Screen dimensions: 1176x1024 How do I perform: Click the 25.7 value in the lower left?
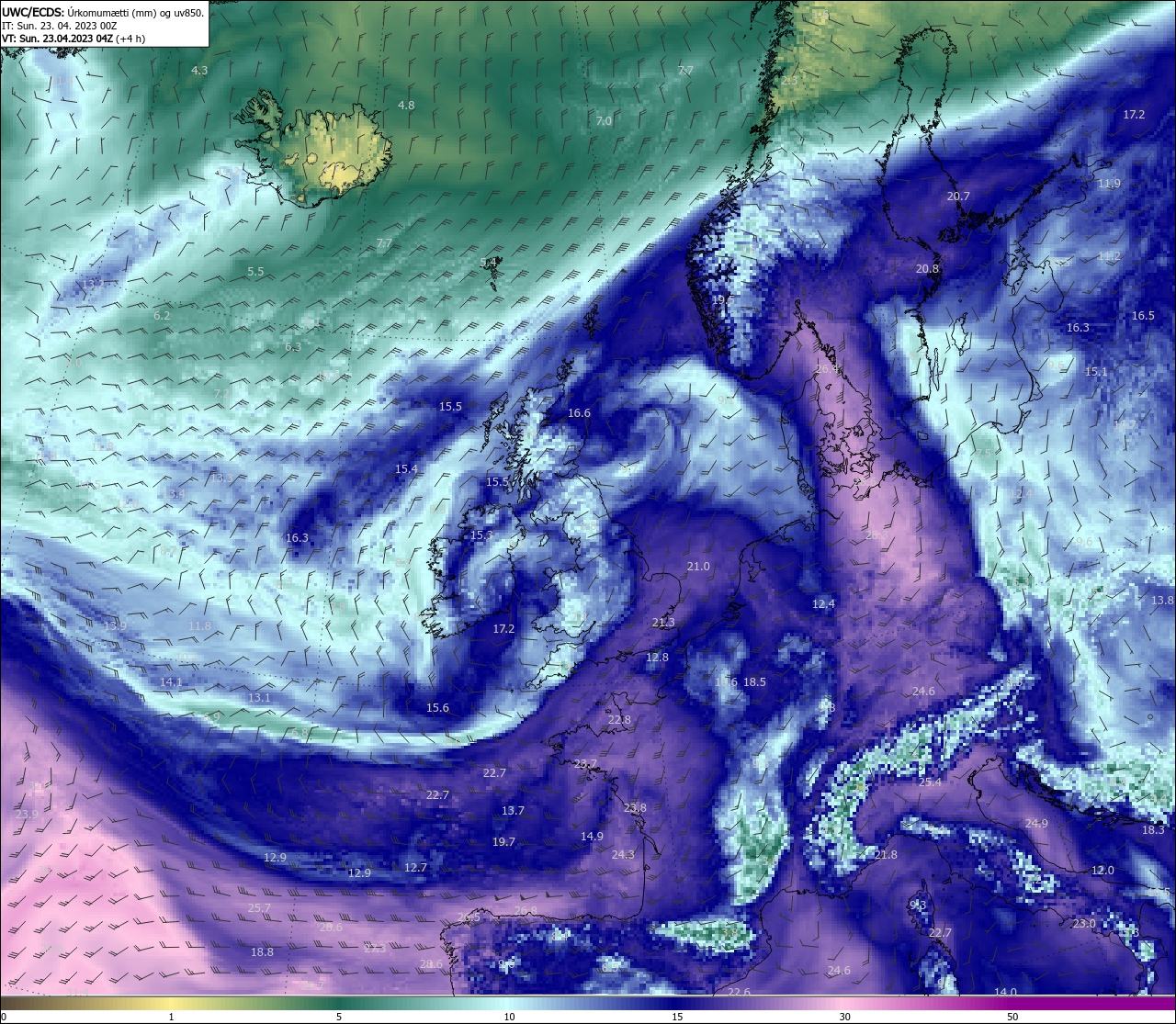click(259, 908)
